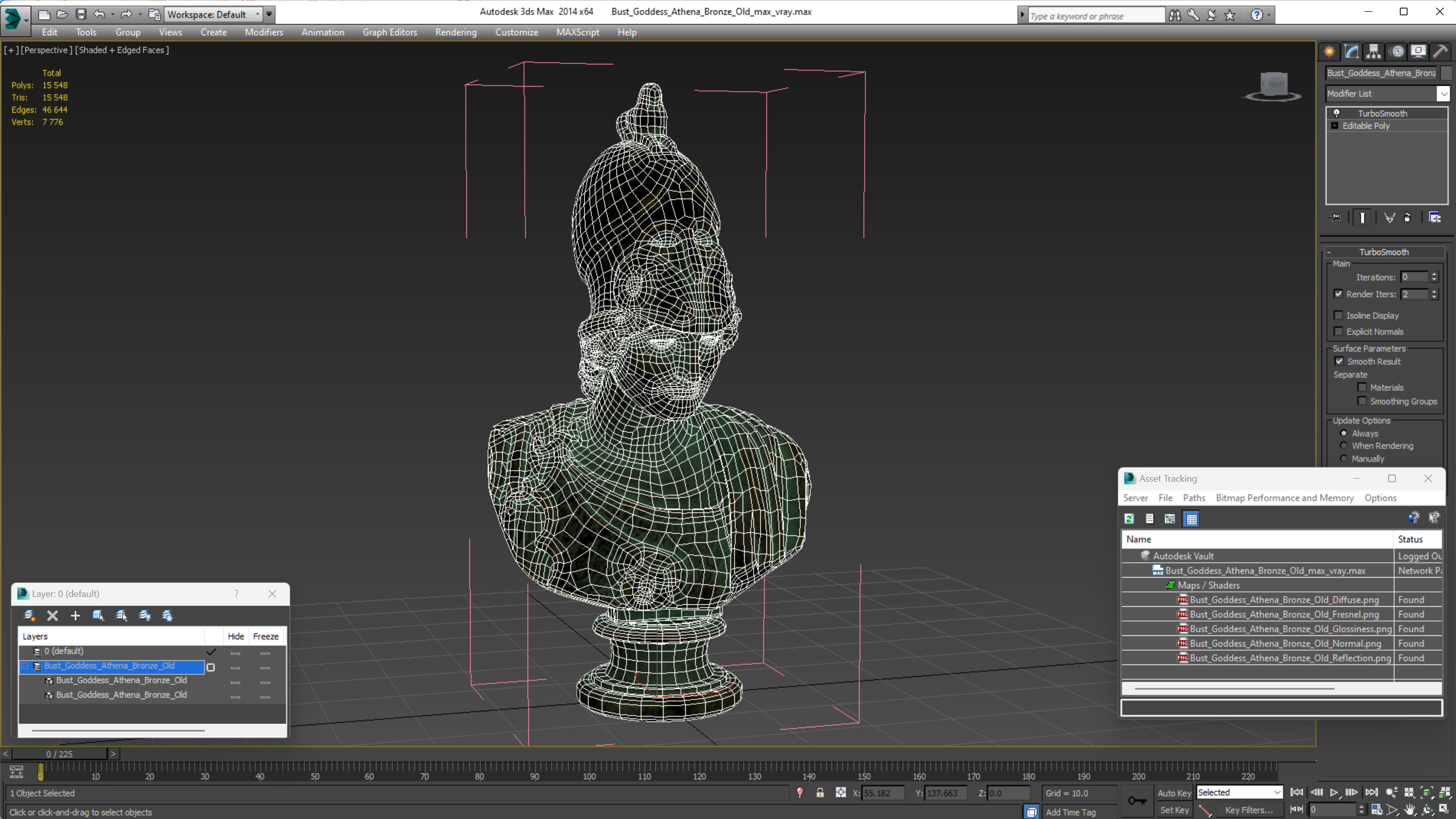Open the Hierarchy command panel tab
The width and height of the screenshot is (1456, 819).
click(1373, 52)
